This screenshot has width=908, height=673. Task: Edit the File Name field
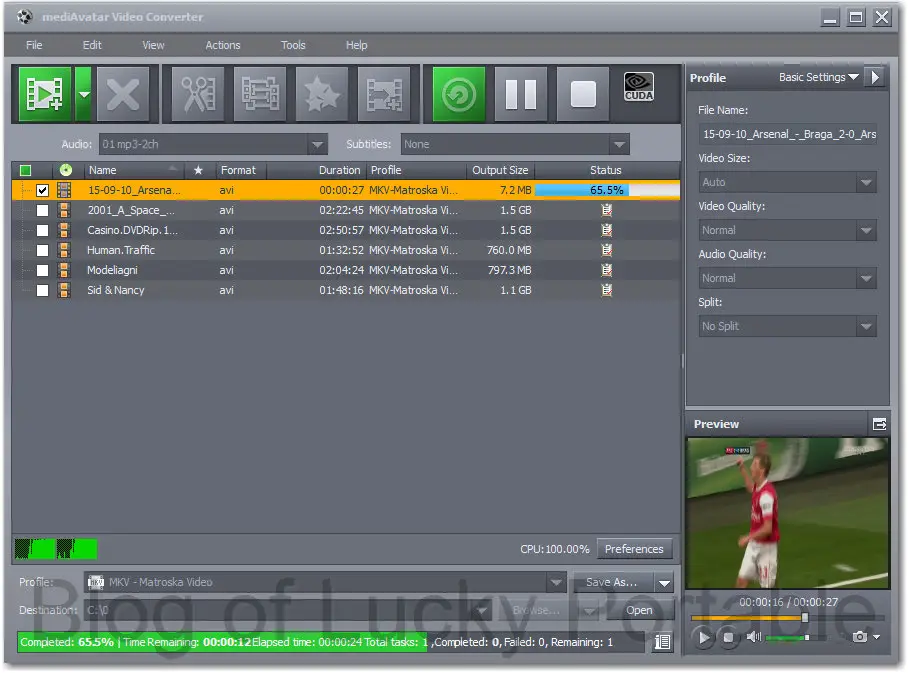[x=788, y=134]
